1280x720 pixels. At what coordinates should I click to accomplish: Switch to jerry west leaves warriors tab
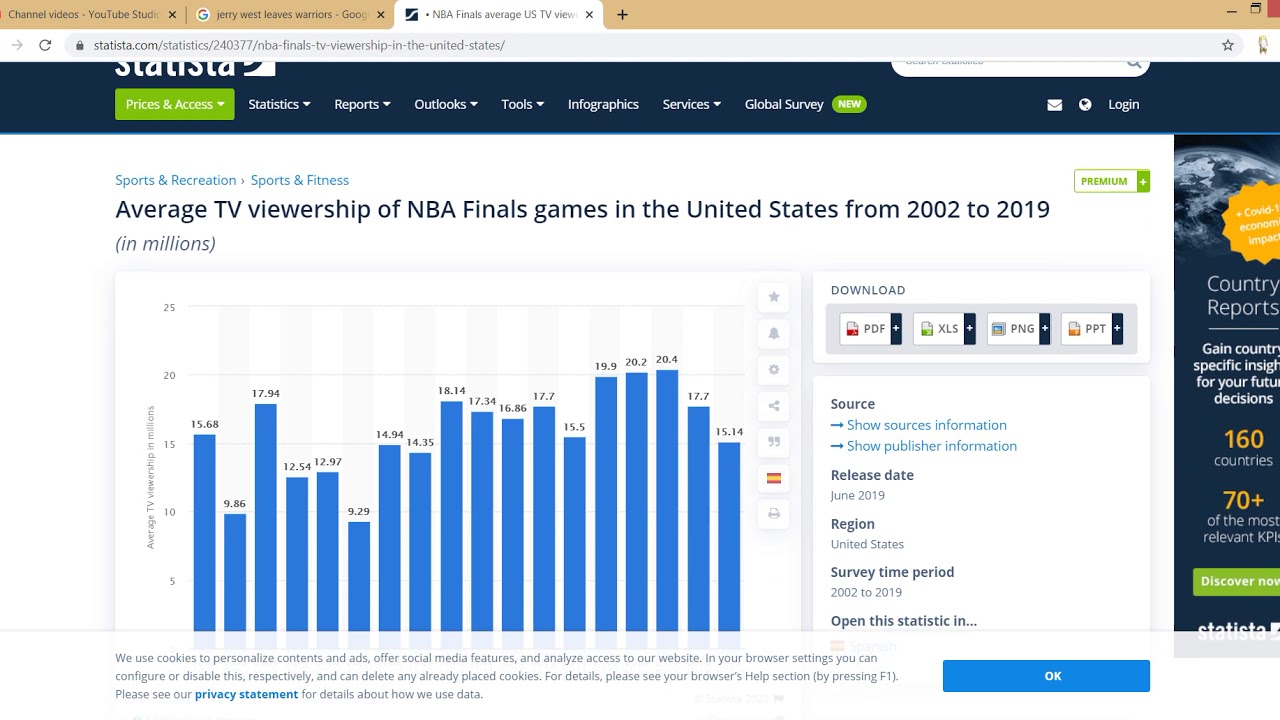tap(291, 15)
